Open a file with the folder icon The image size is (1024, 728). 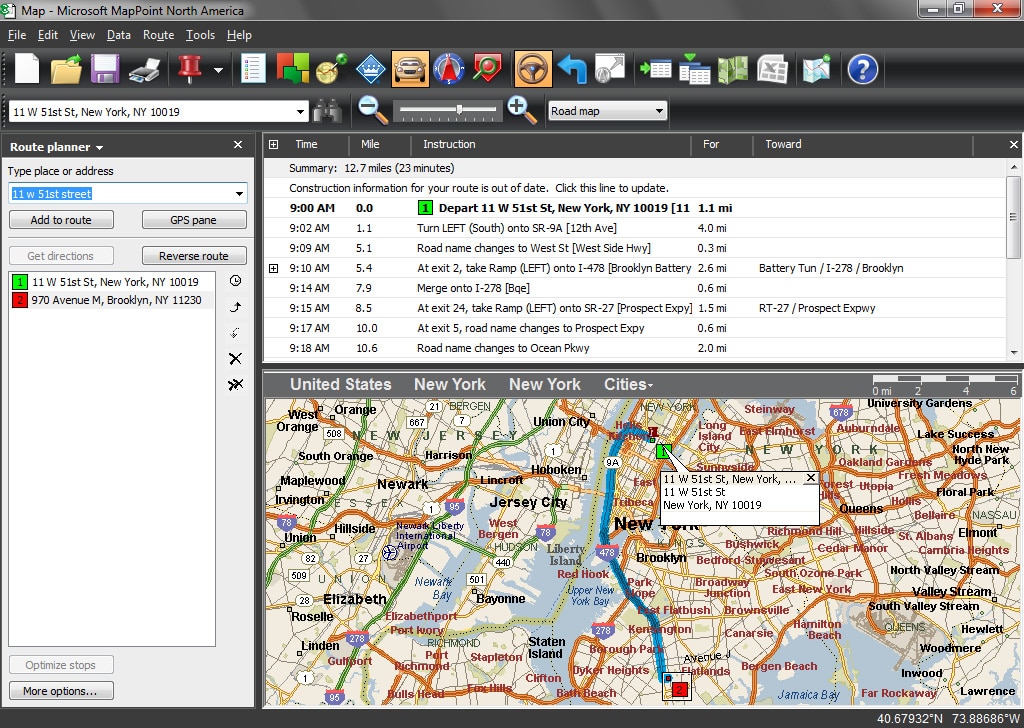coord(66,69)
